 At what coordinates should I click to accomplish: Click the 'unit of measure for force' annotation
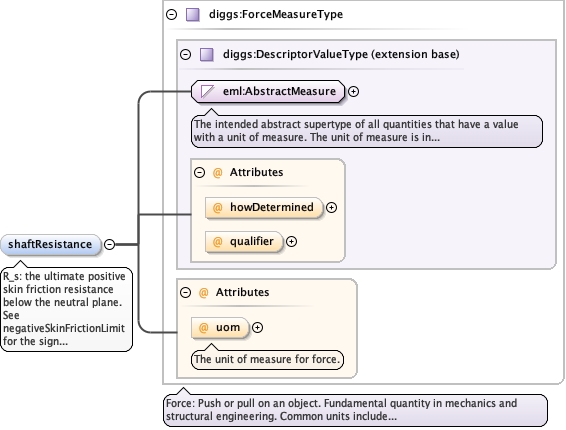coord(267,360)
